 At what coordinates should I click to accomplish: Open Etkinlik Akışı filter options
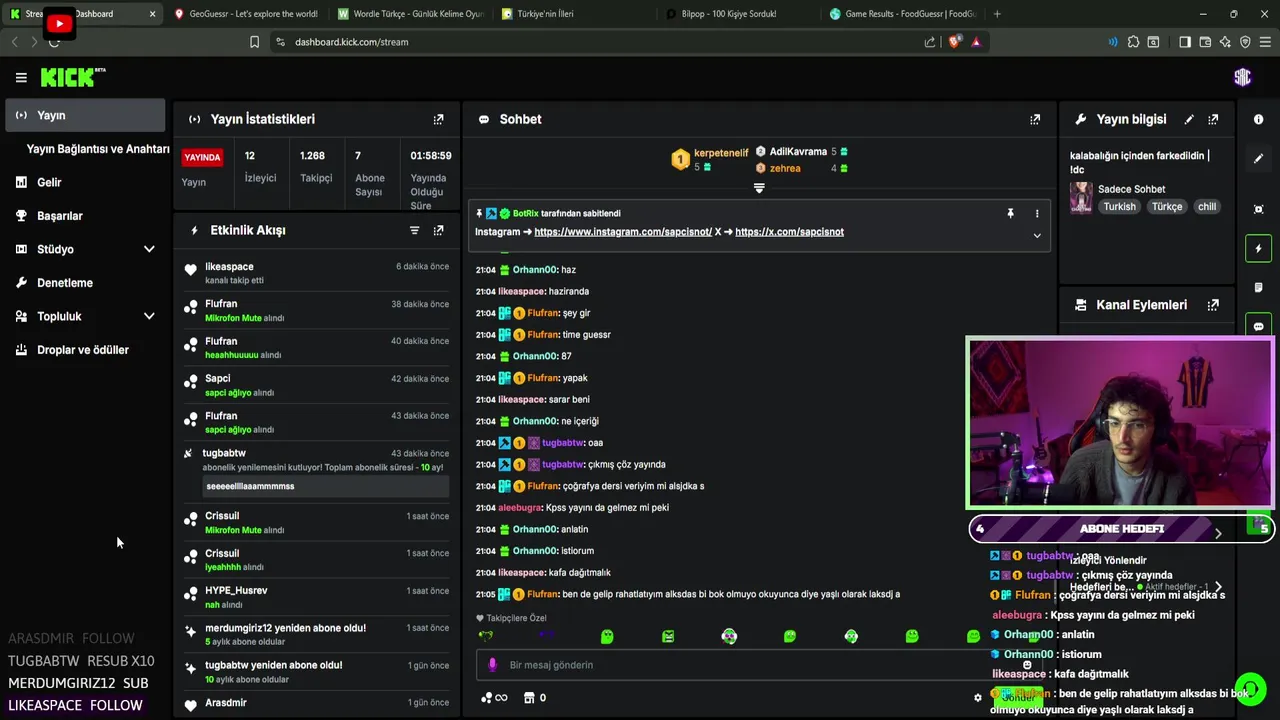click(x=414, y=230)
